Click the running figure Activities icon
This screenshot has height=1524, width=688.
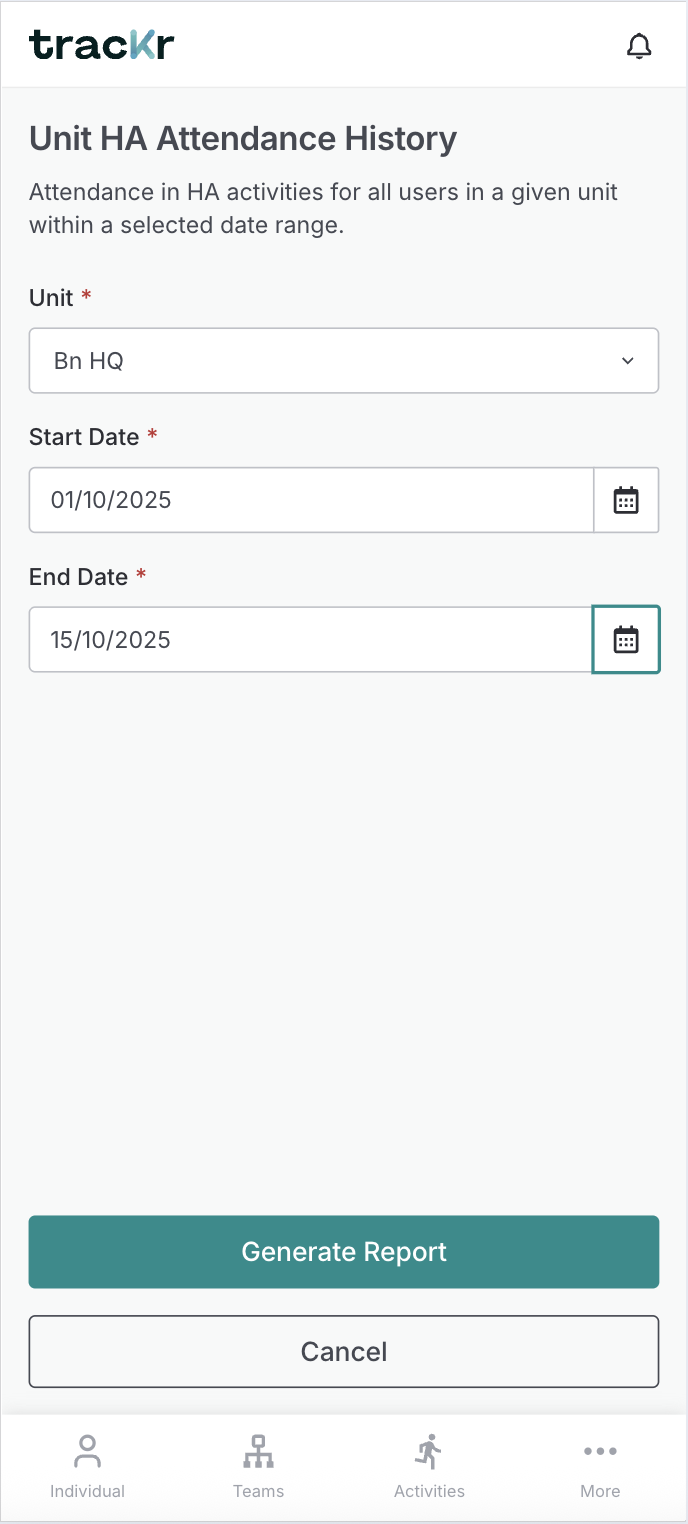429,1452
